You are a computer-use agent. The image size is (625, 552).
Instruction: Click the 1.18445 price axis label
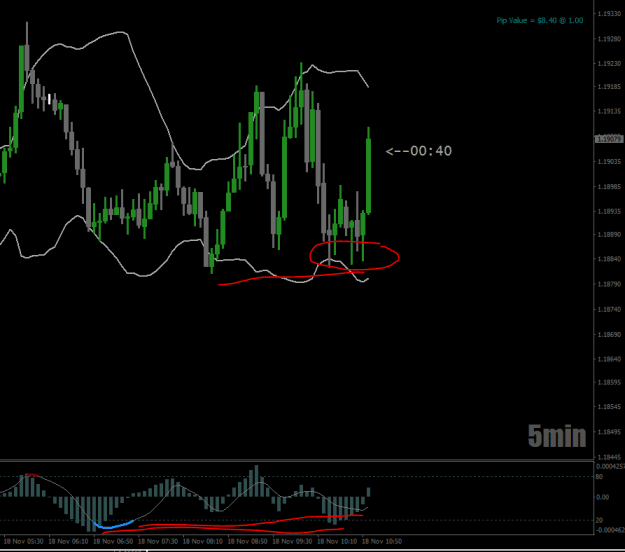coord(609,457)
